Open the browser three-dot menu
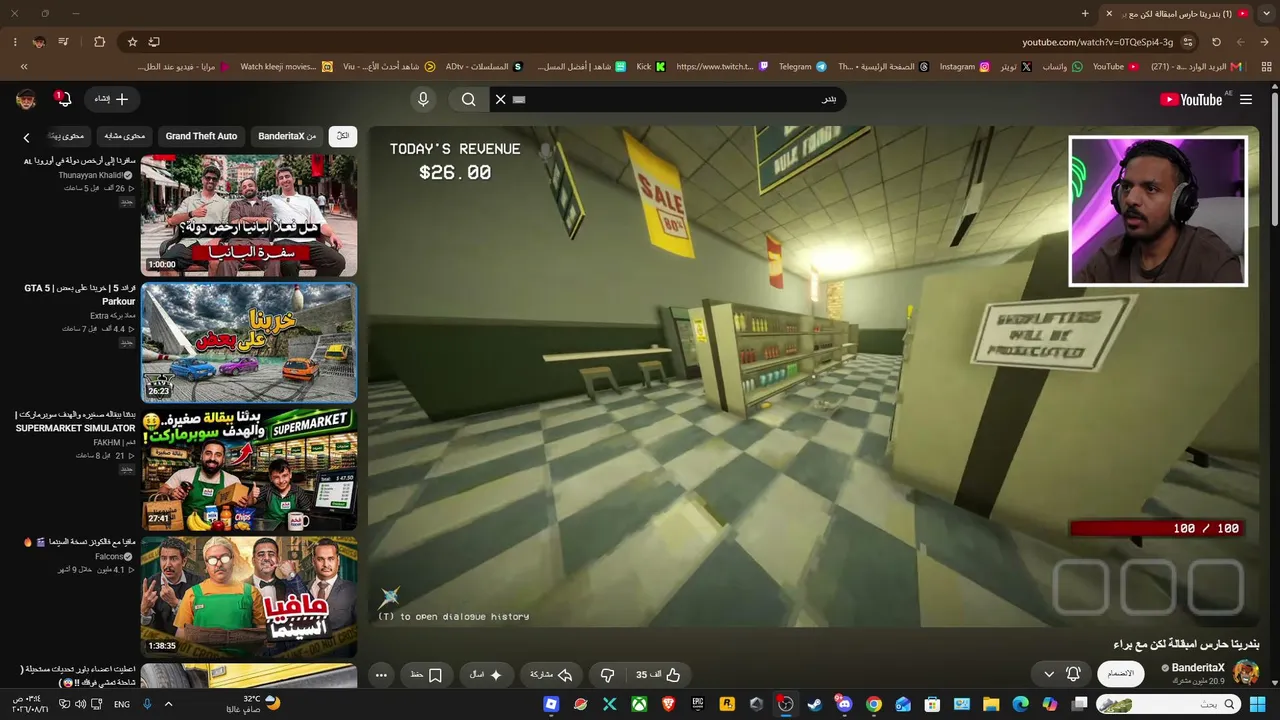The height and width of the screenshot is (720, 1280). click(15, 42)
